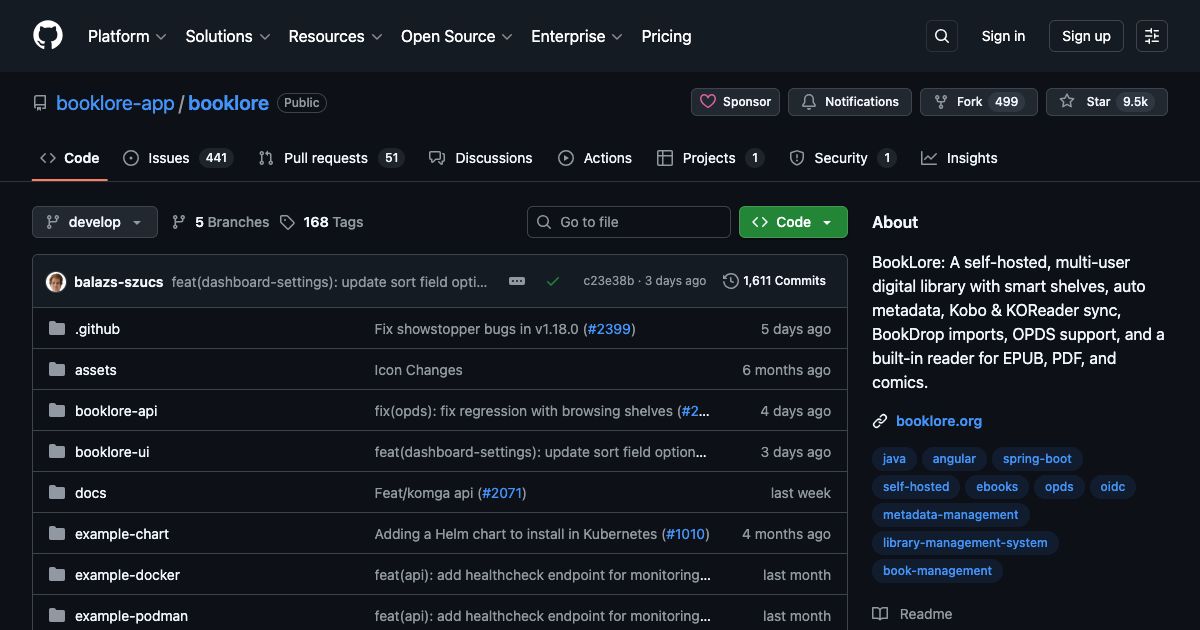Click the Sign up button
Screen dimensions: 1200x630
1086,35
